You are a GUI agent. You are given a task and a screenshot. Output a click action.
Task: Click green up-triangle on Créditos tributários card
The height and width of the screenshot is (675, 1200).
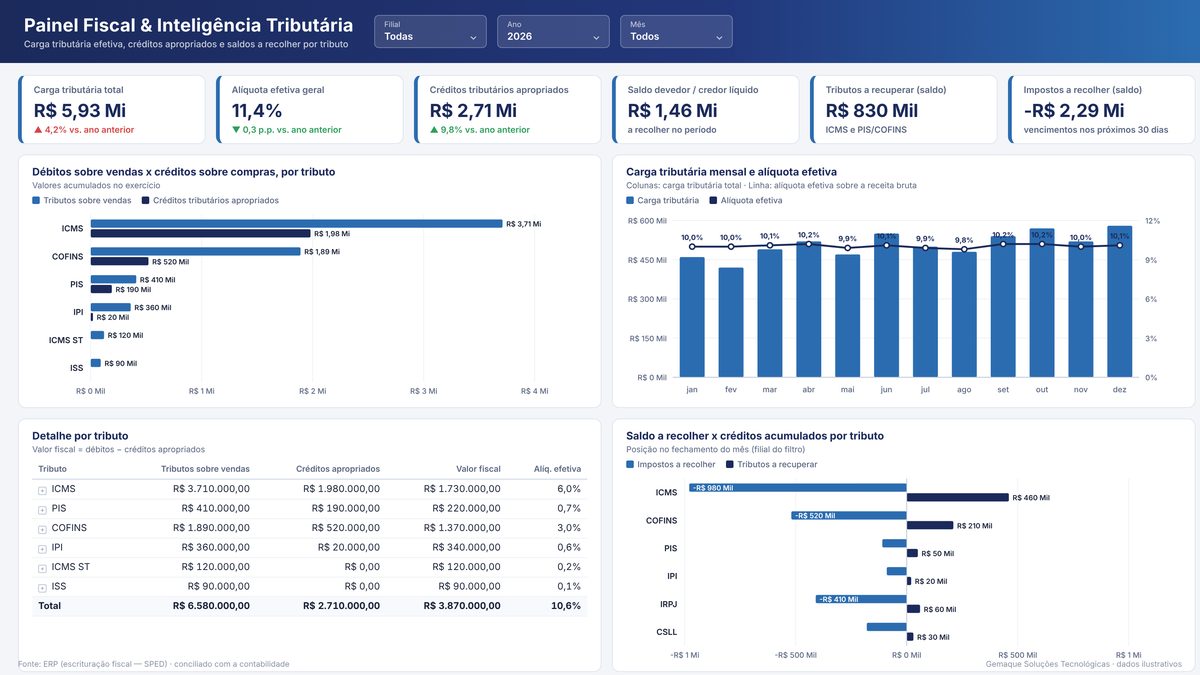pos(434,130)
